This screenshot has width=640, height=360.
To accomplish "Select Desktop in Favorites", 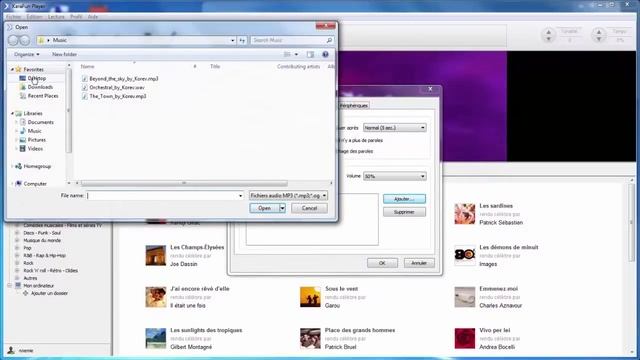I will coord(37,78).
